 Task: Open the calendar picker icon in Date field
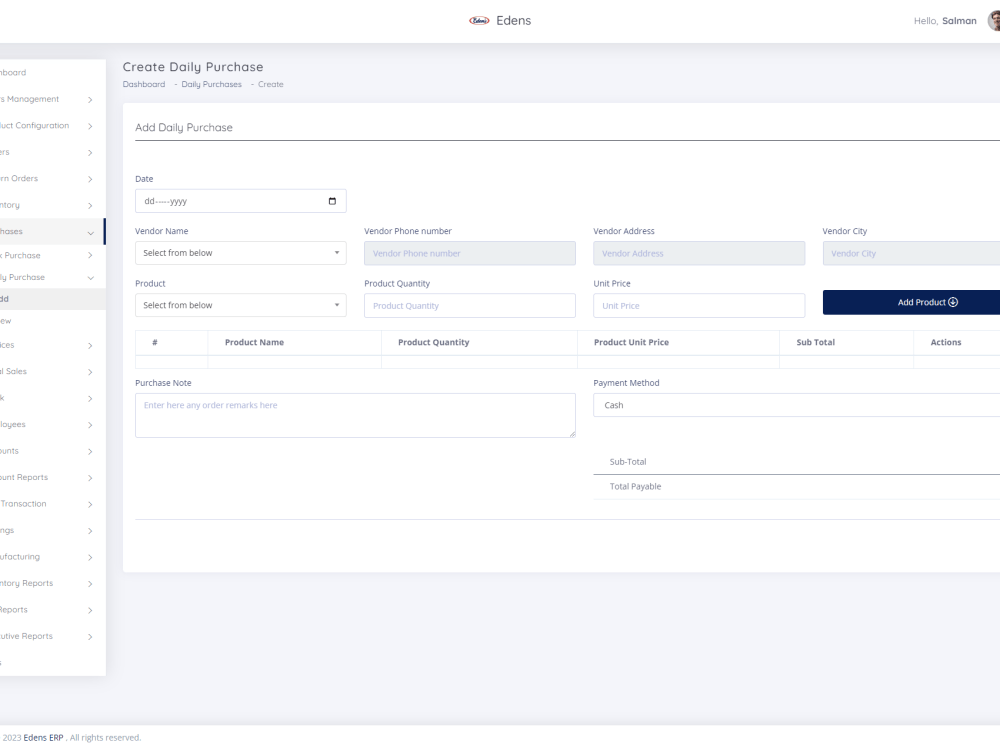[332, 201]
